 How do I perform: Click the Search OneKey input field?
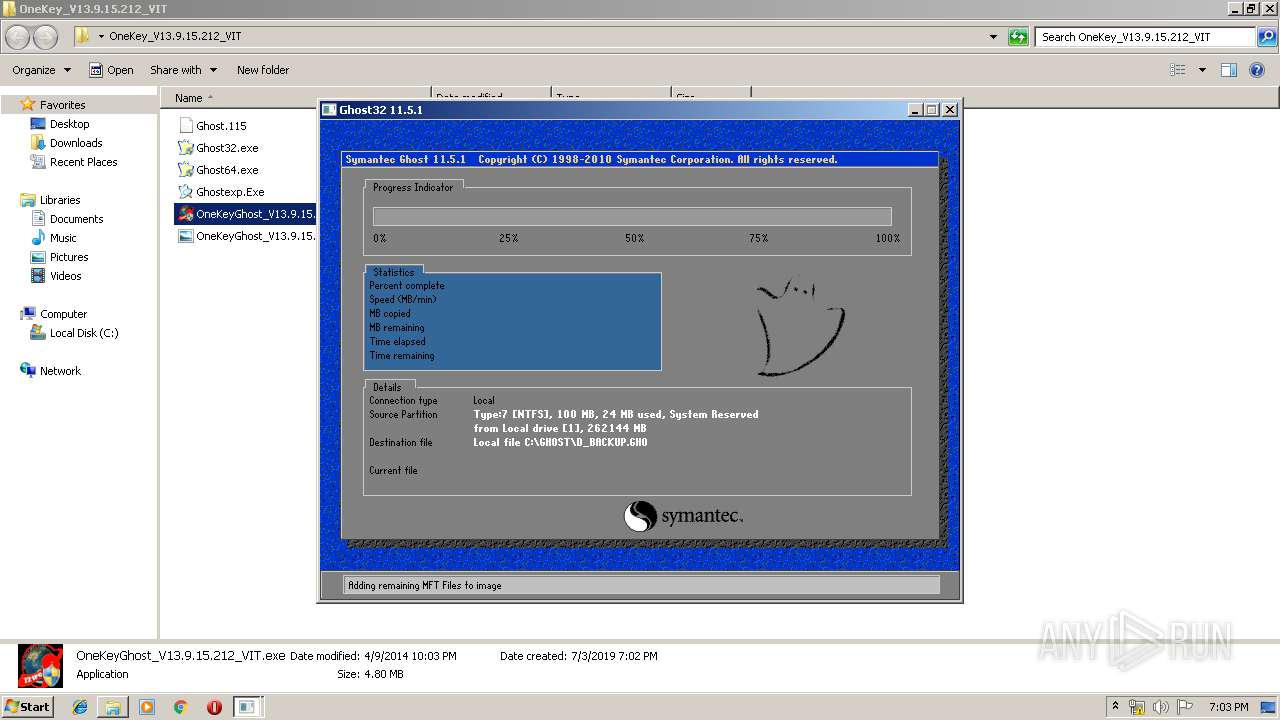pos(1146,37)
